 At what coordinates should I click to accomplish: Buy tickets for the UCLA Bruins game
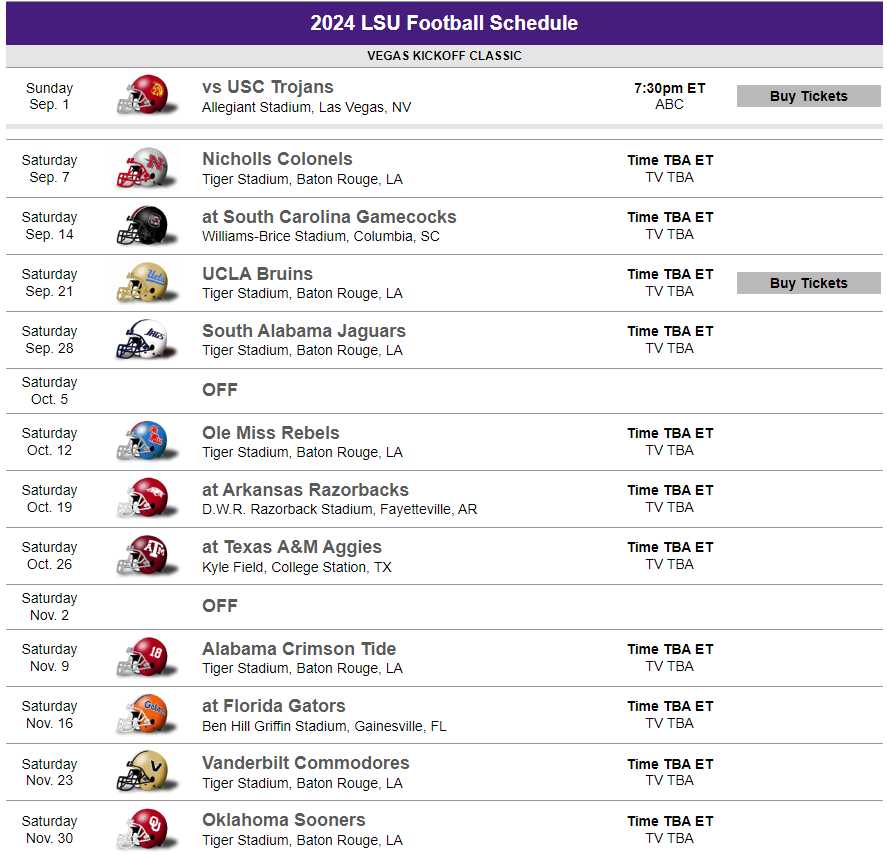tap(808, 283)
